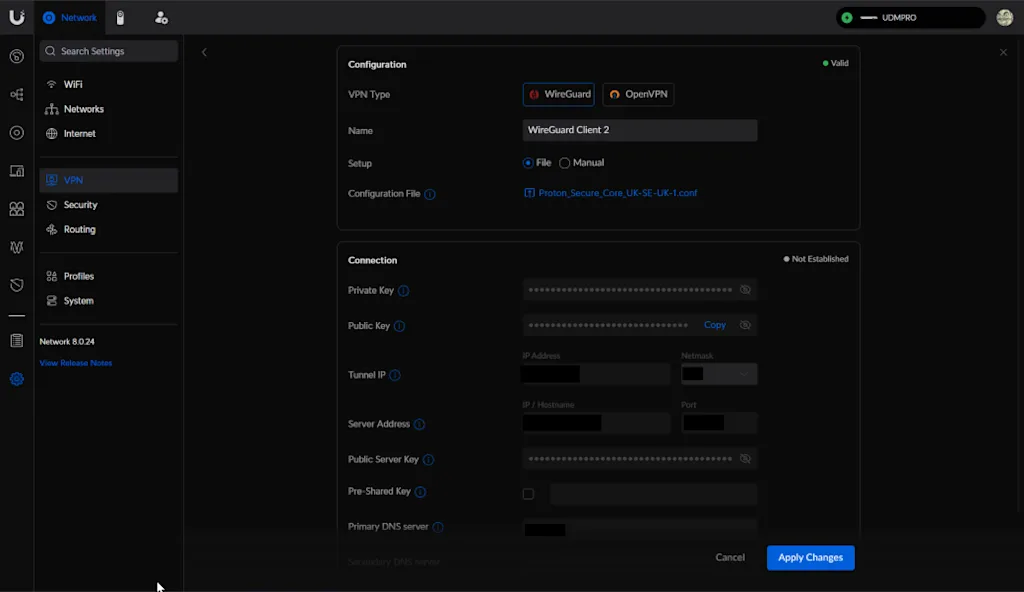
Task: Show Tunnel IP info tooltip
Action: [x=394, y=375]
